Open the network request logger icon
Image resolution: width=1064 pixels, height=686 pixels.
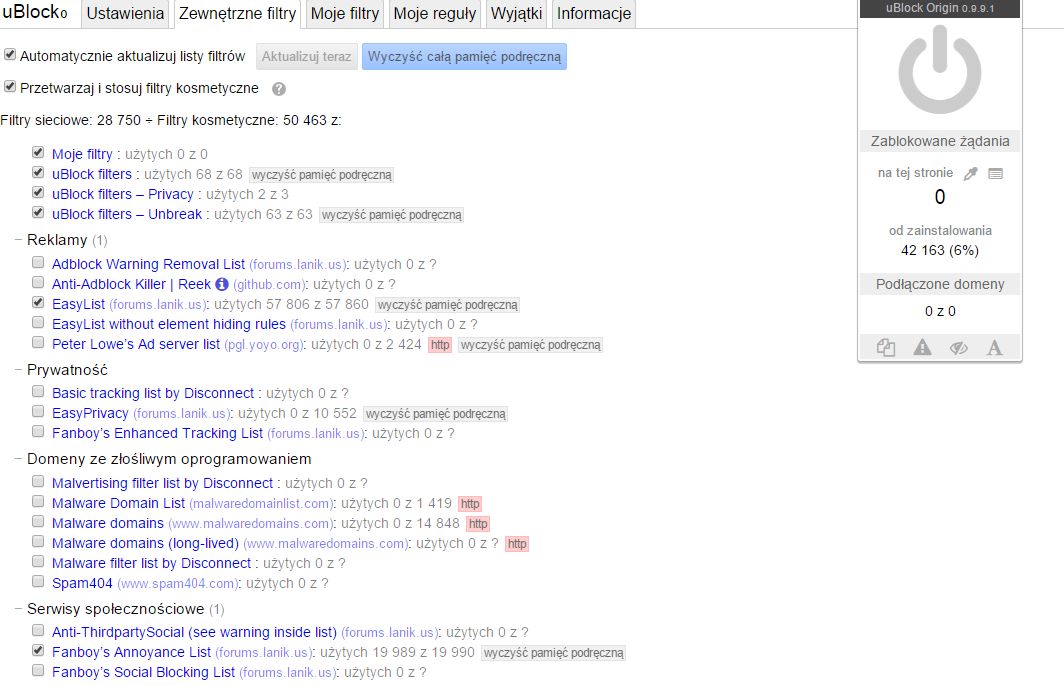[995, 174]
